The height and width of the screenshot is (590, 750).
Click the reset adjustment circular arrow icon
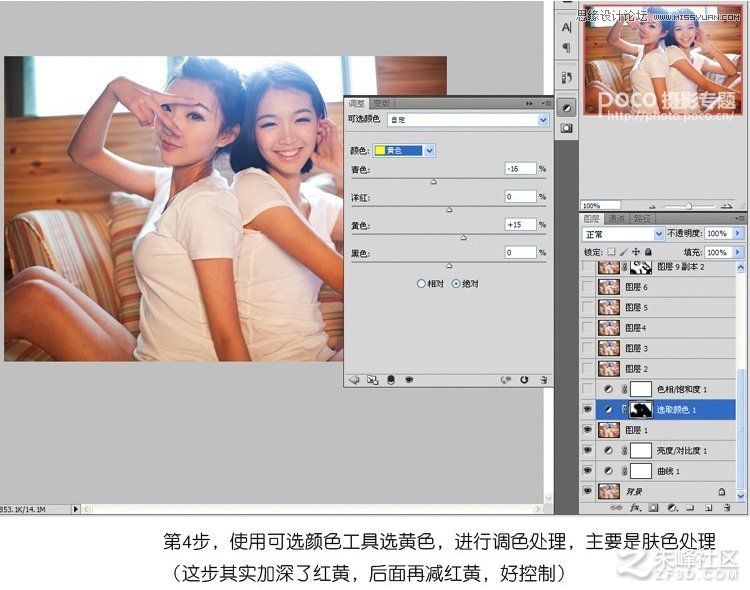pos(524,380)
